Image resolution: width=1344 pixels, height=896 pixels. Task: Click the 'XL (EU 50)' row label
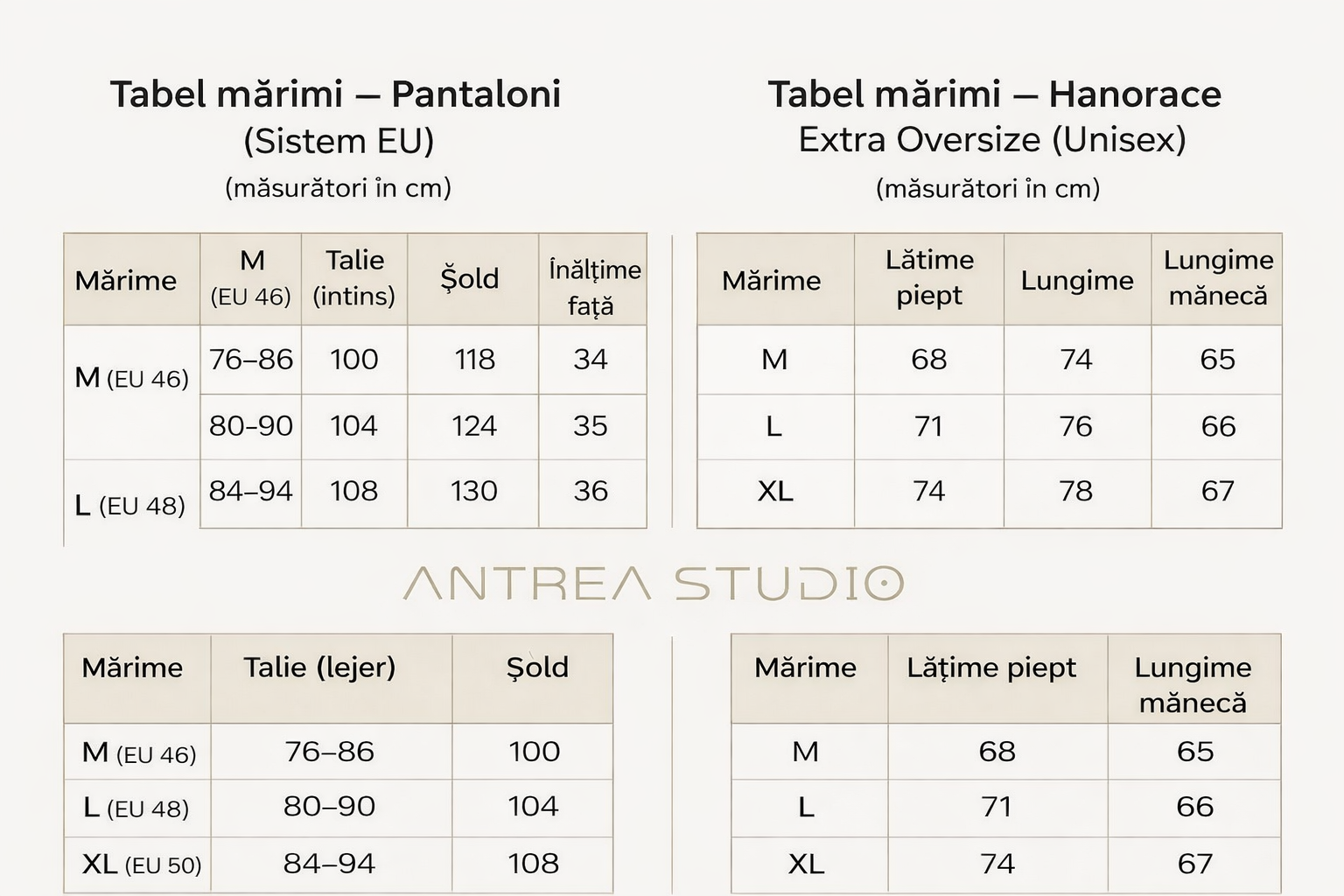141,864
